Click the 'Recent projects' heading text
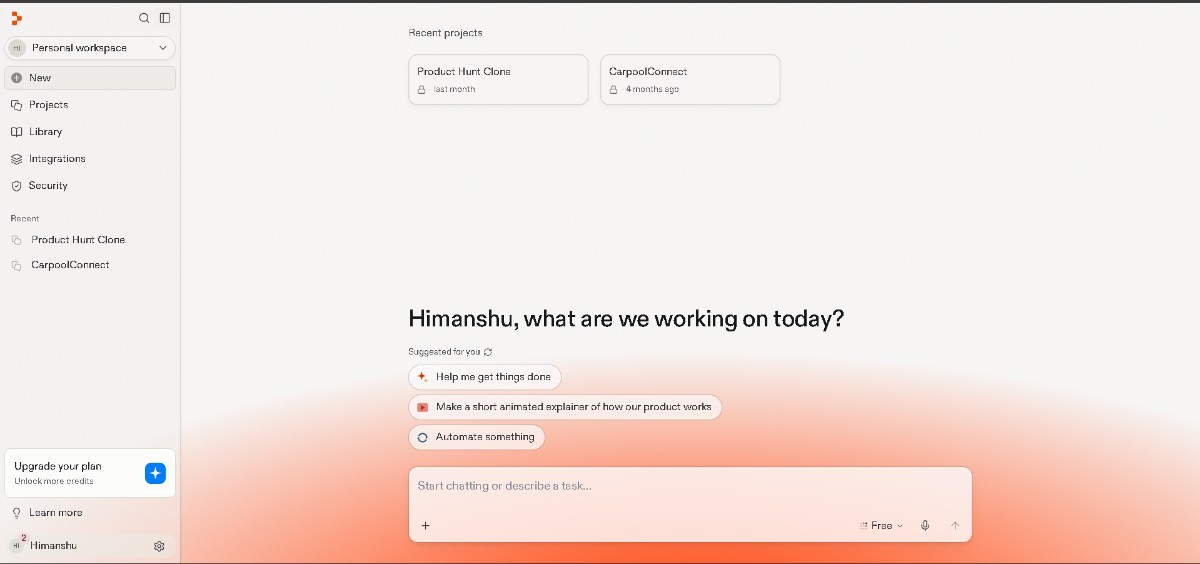The image size is (1200, 564). tap(445, 33)
